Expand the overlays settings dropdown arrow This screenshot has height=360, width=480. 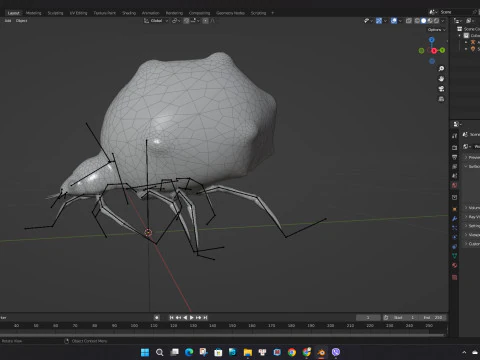[x=400, y=21]
